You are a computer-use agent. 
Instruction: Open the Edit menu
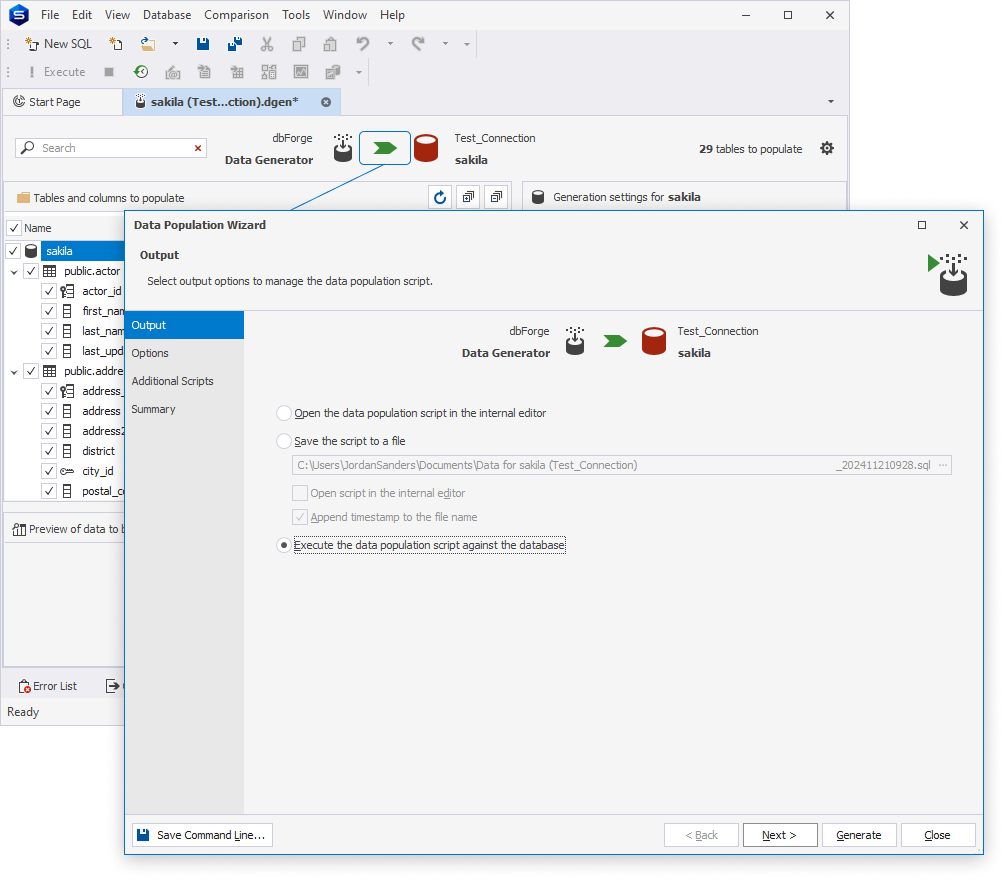(81, 15)
